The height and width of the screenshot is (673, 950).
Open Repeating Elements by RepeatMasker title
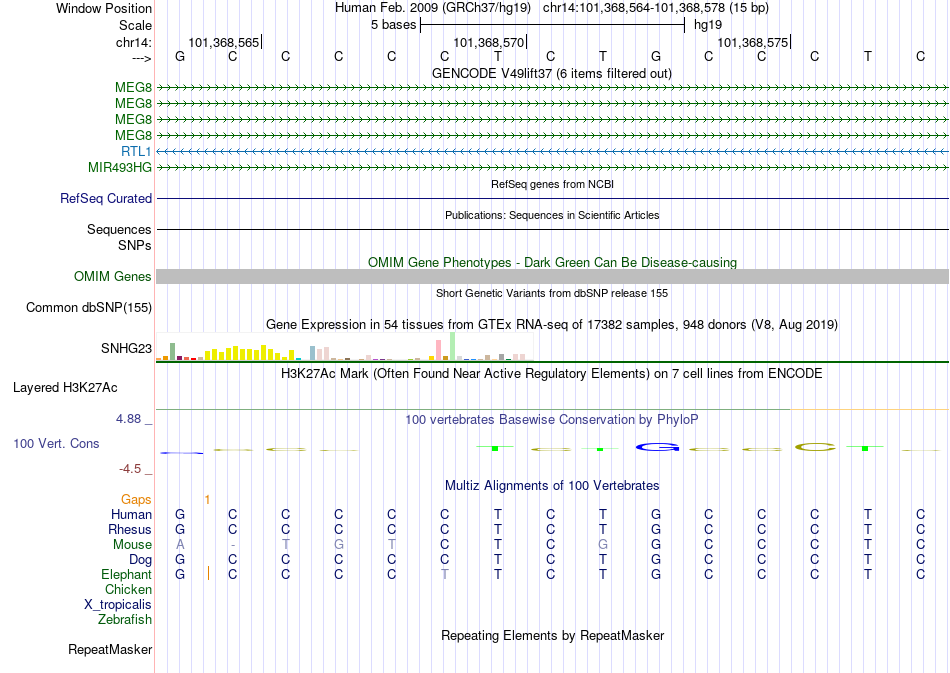tap(553, 635)
